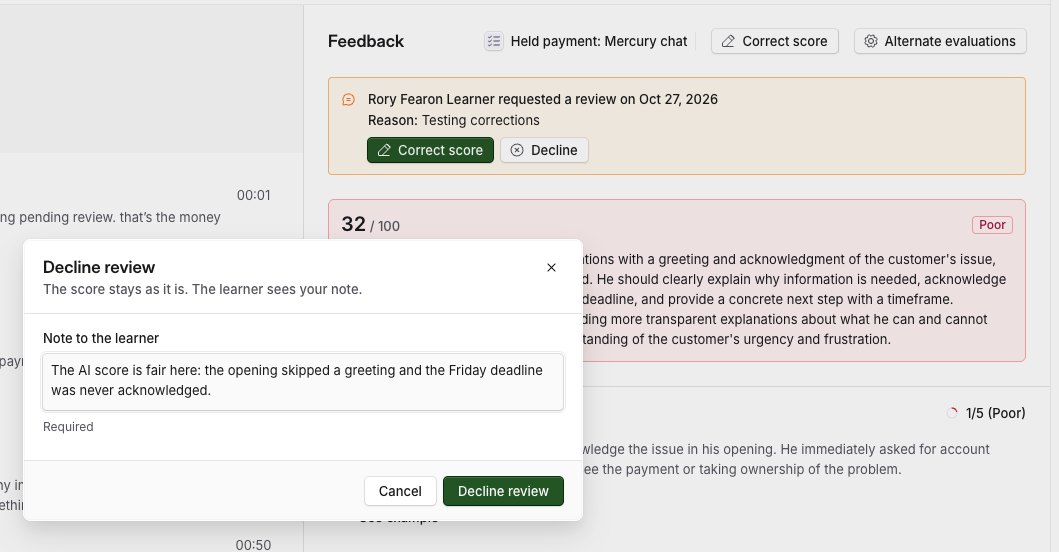
Task: Click the 00:01 transcript timestamp
Action: point(253,195)
